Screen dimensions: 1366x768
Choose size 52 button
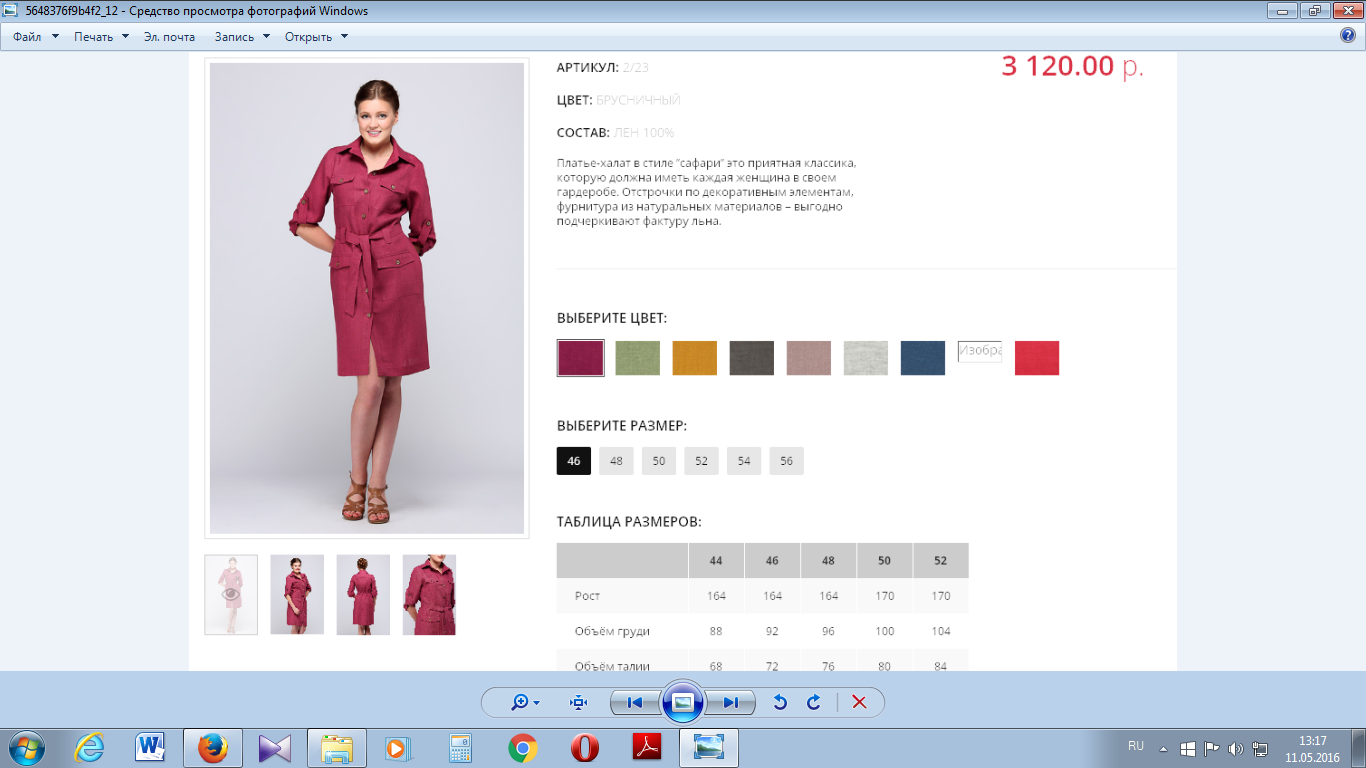click(702, 461)
